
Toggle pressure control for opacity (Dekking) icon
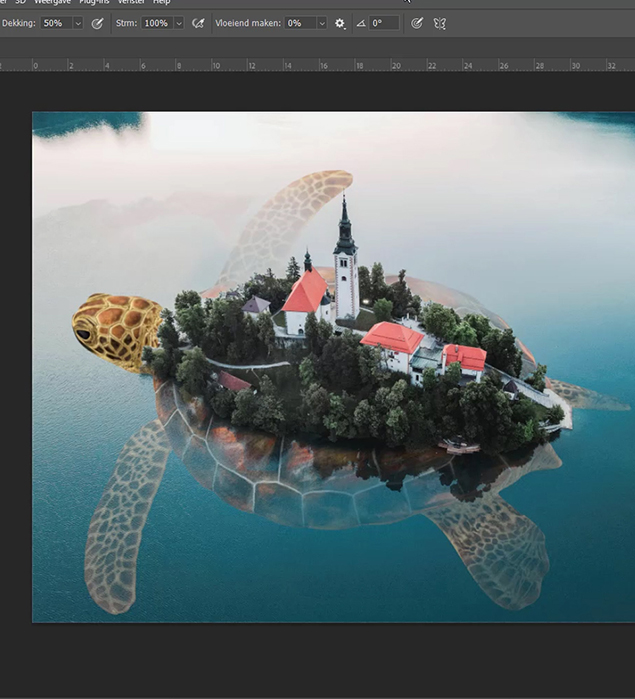tap(97, 23)
